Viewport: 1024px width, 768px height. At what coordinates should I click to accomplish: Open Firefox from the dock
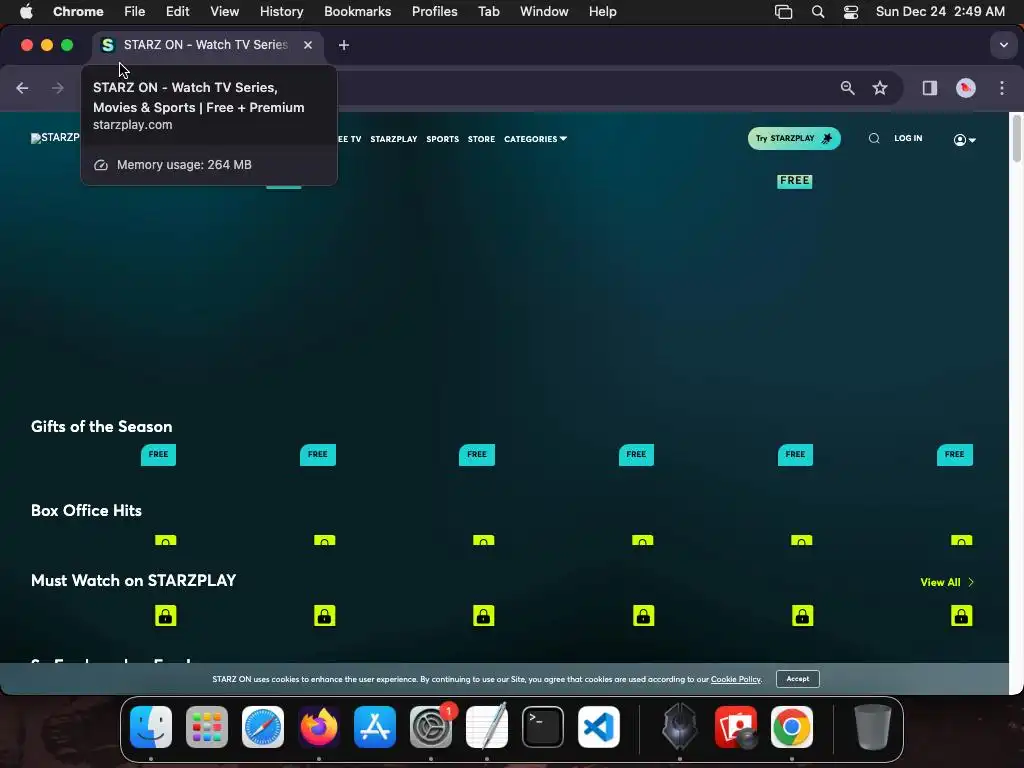tap(319, 727)
